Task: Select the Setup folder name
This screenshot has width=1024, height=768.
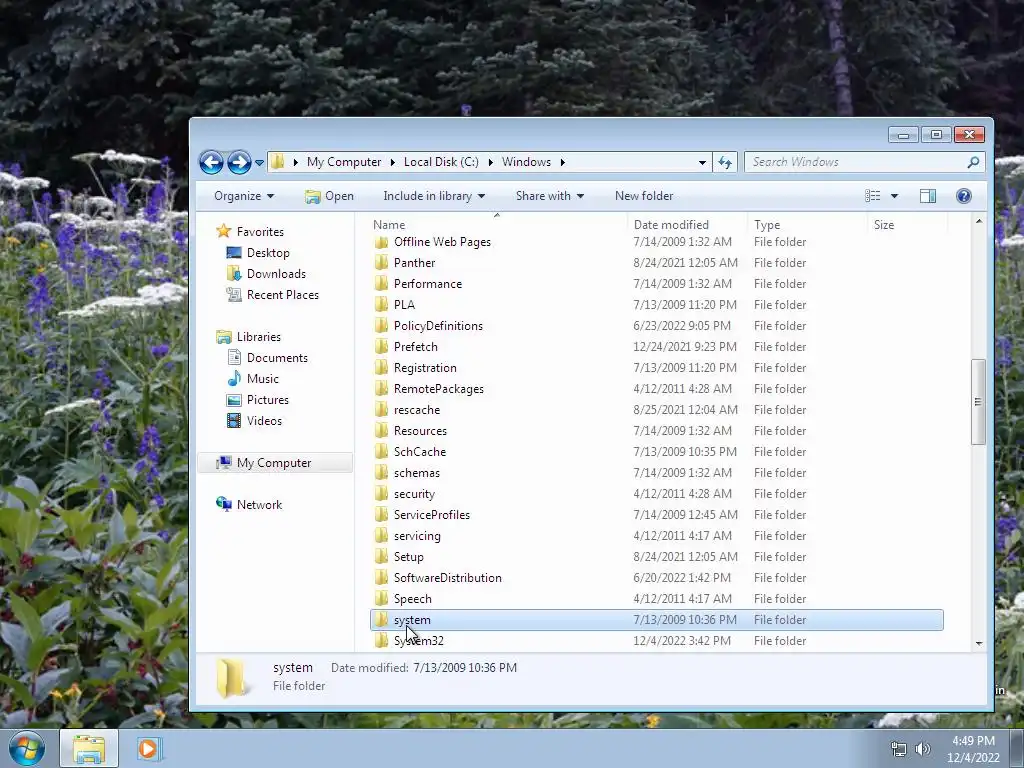Action: (x=408, y=557)
